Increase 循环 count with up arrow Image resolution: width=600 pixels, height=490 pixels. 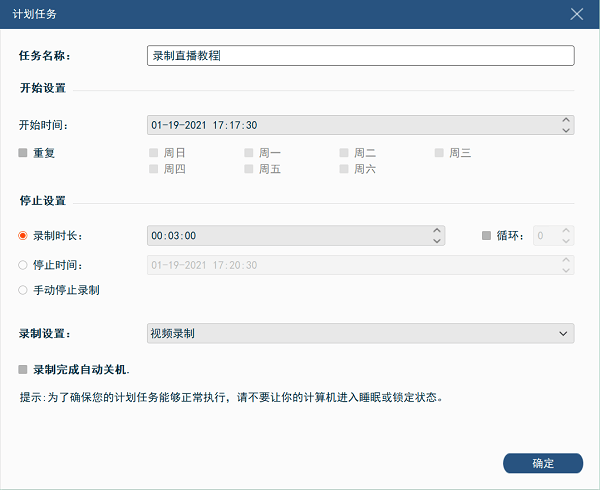click(x=566, y=231)
